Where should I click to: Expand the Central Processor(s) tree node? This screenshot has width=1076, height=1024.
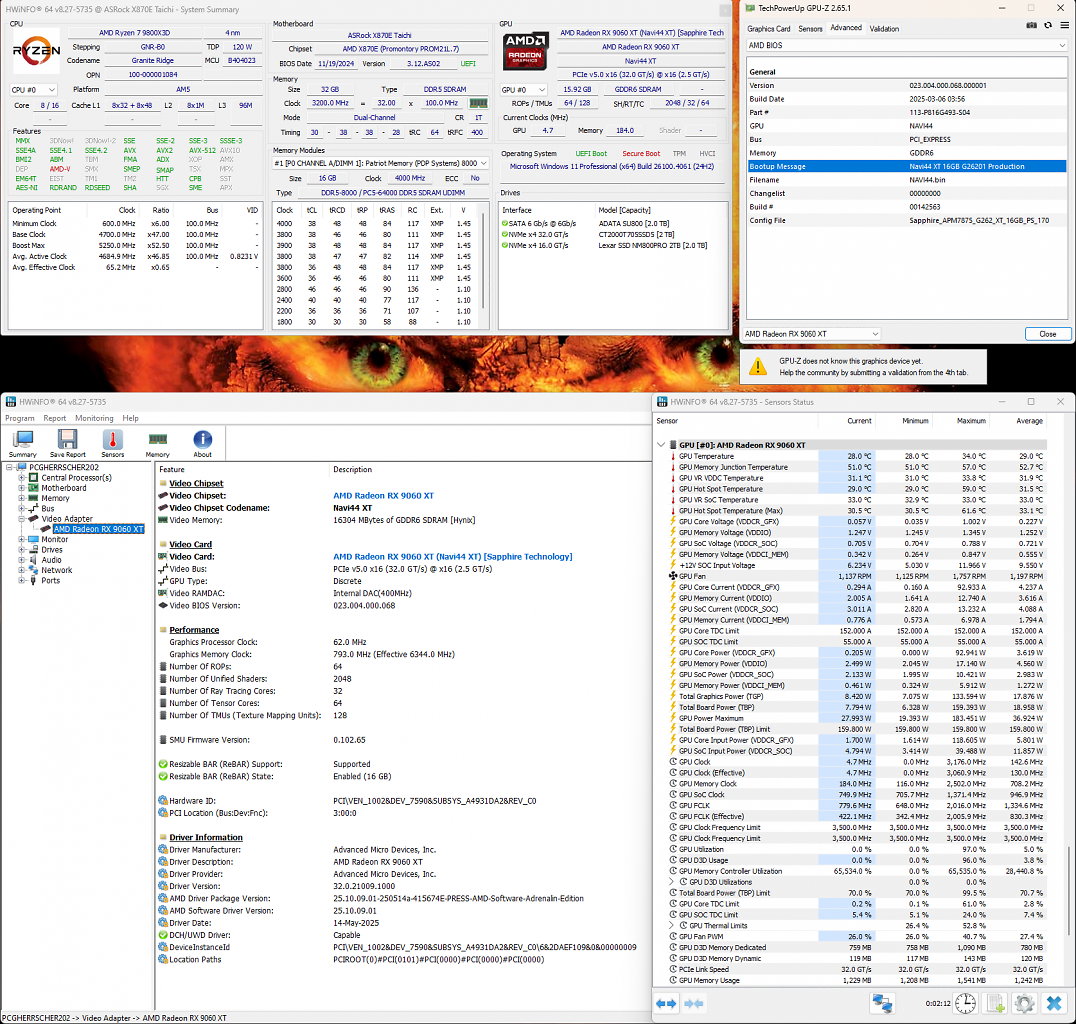22,478
